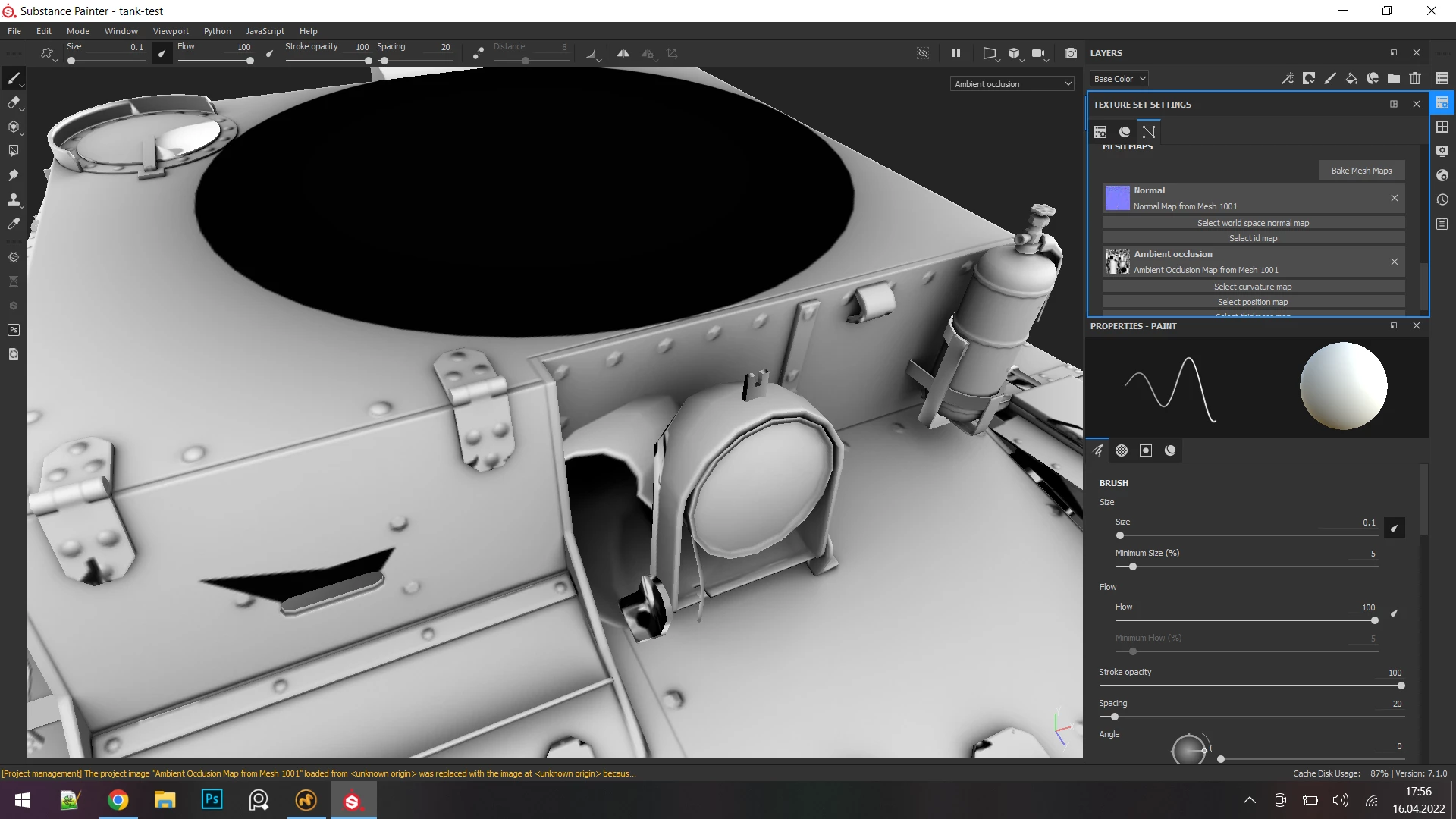Screen dimensions: 1456x819
Task: Select the Clone stamp tool
Action: 14,200
